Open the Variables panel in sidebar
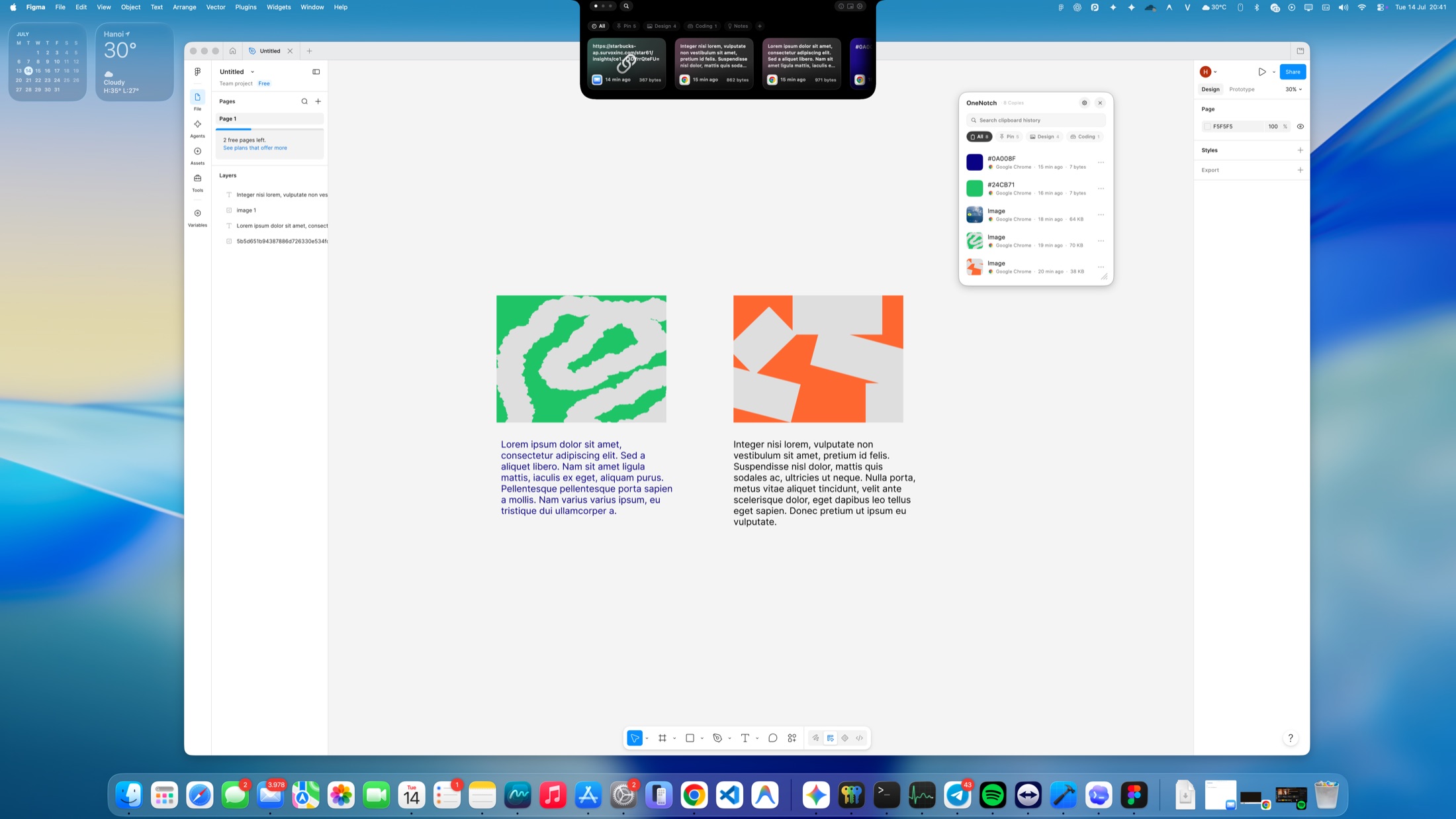 click(197, 217)
